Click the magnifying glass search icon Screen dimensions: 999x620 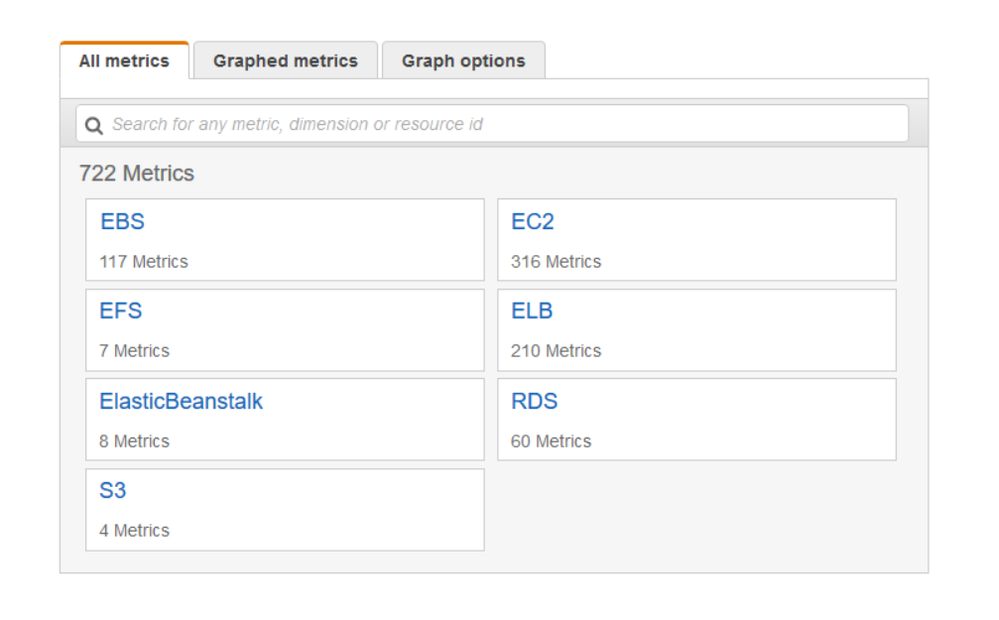[94, 125]
